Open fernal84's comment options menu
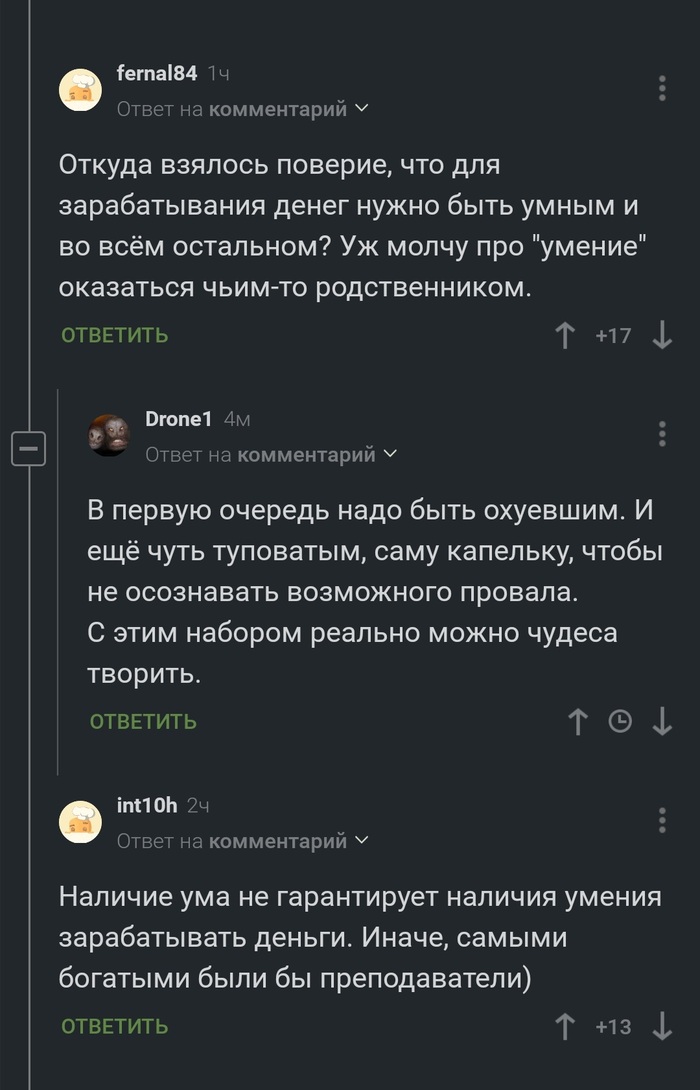Image resolution: width=700 pixels, height=1090 pixels. [x=661, y=89]
